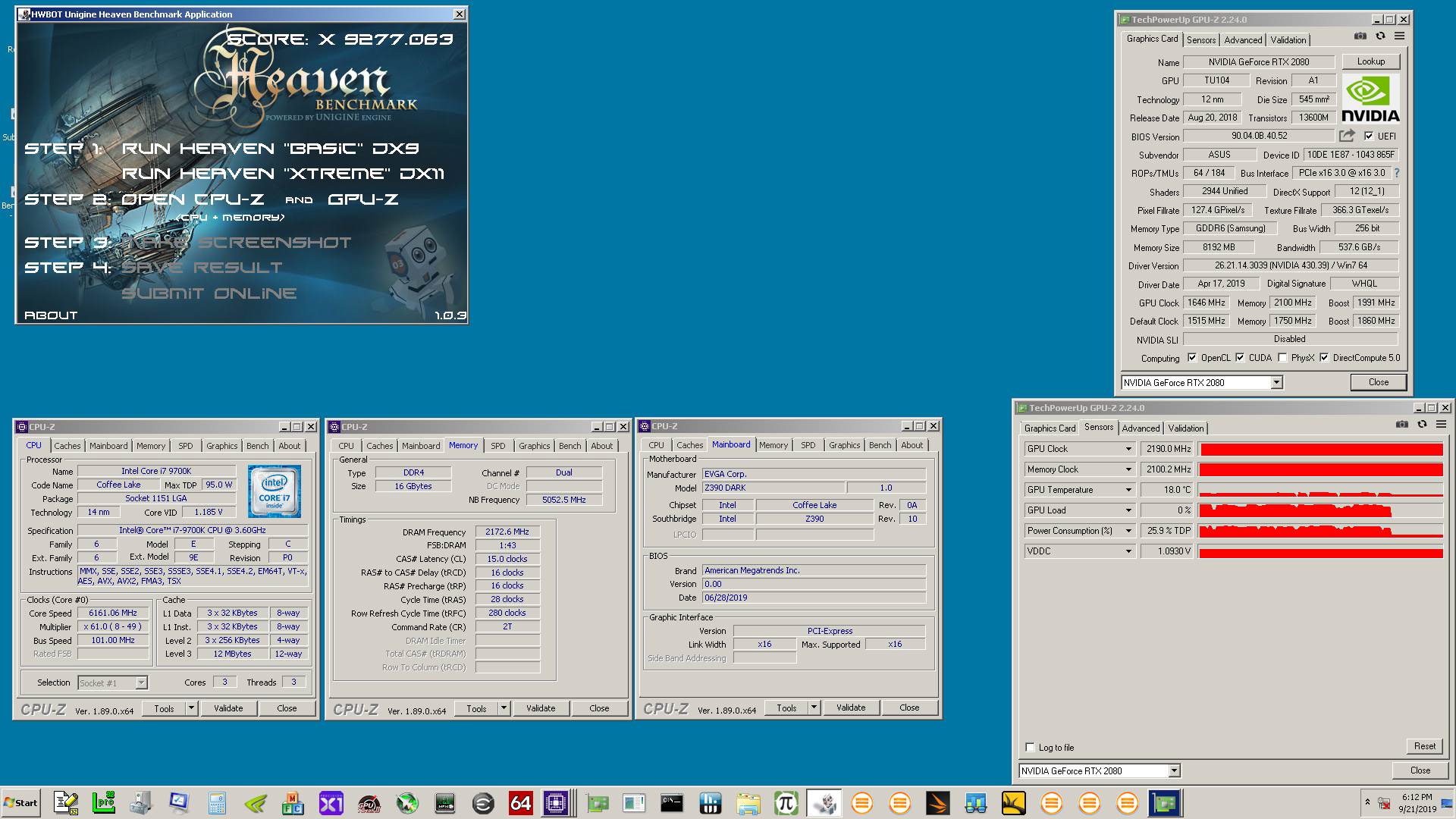Image resolution: width=1456 pixels, height=819 pixels.
Task: Expand the Power Consumption (%) sensor dropdown
Action: (x=1128, y=531)
